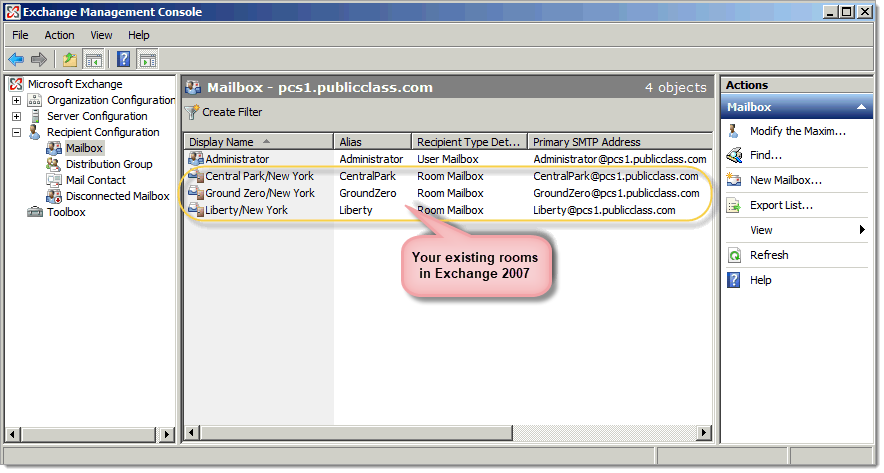Click Modify the Maxim... action link
884x473 pixels.
[x=798, y=131]
